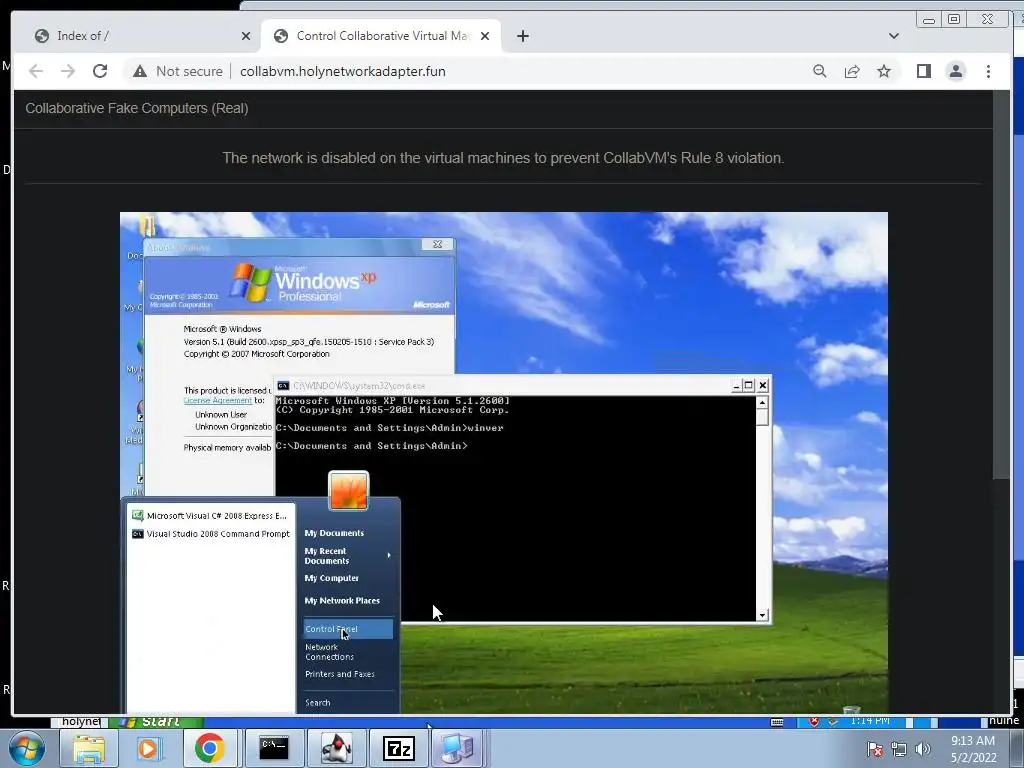Image resolution: width=1024 pixels, height=768 pixels.
Task: Go back in Chrome
Action: pos(36,71)
